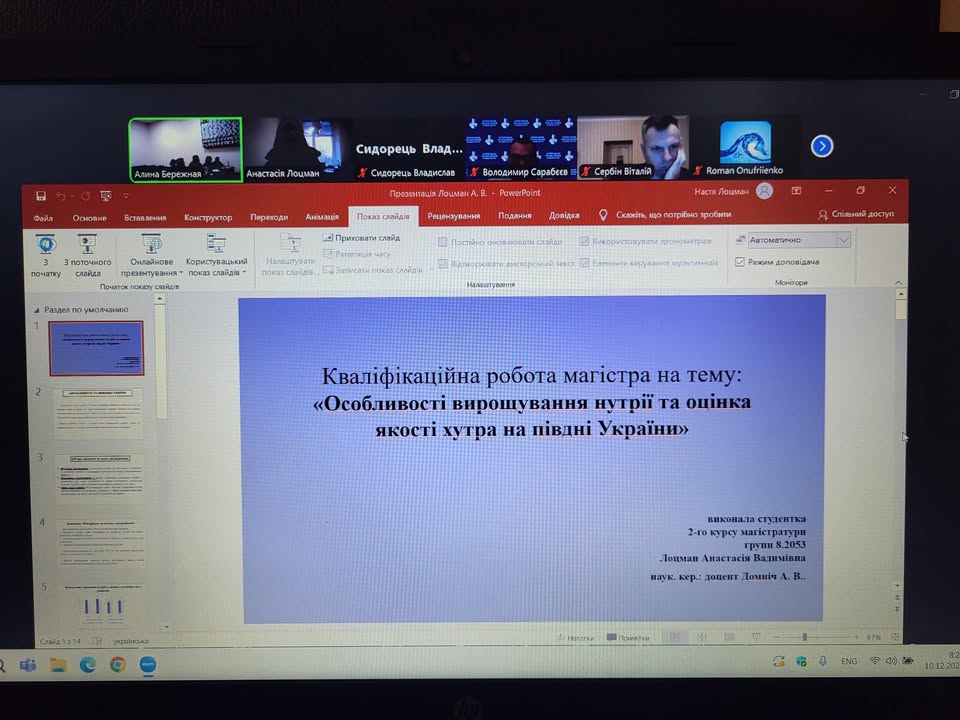Open Ribbon Display Options icon in title bar
This screenshot has height=720, width=960.
[x=796, y=191]
